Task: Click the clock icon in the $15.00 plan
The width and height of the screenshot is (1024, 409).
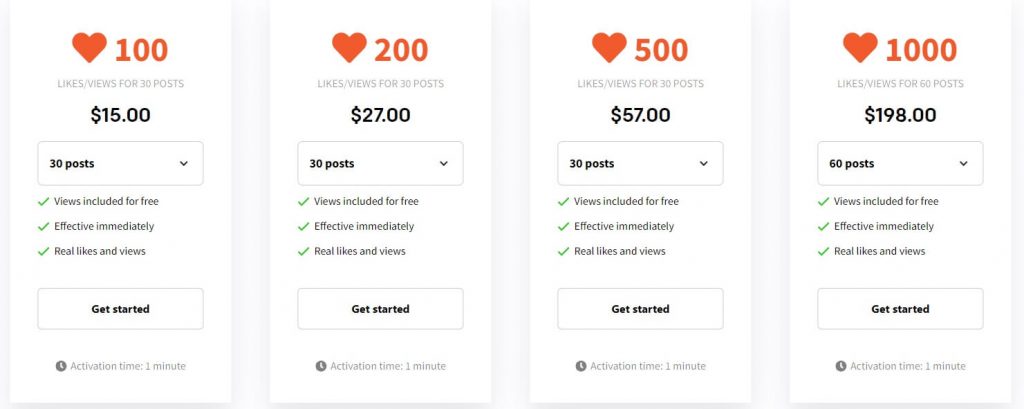Action: pos(61,366)
